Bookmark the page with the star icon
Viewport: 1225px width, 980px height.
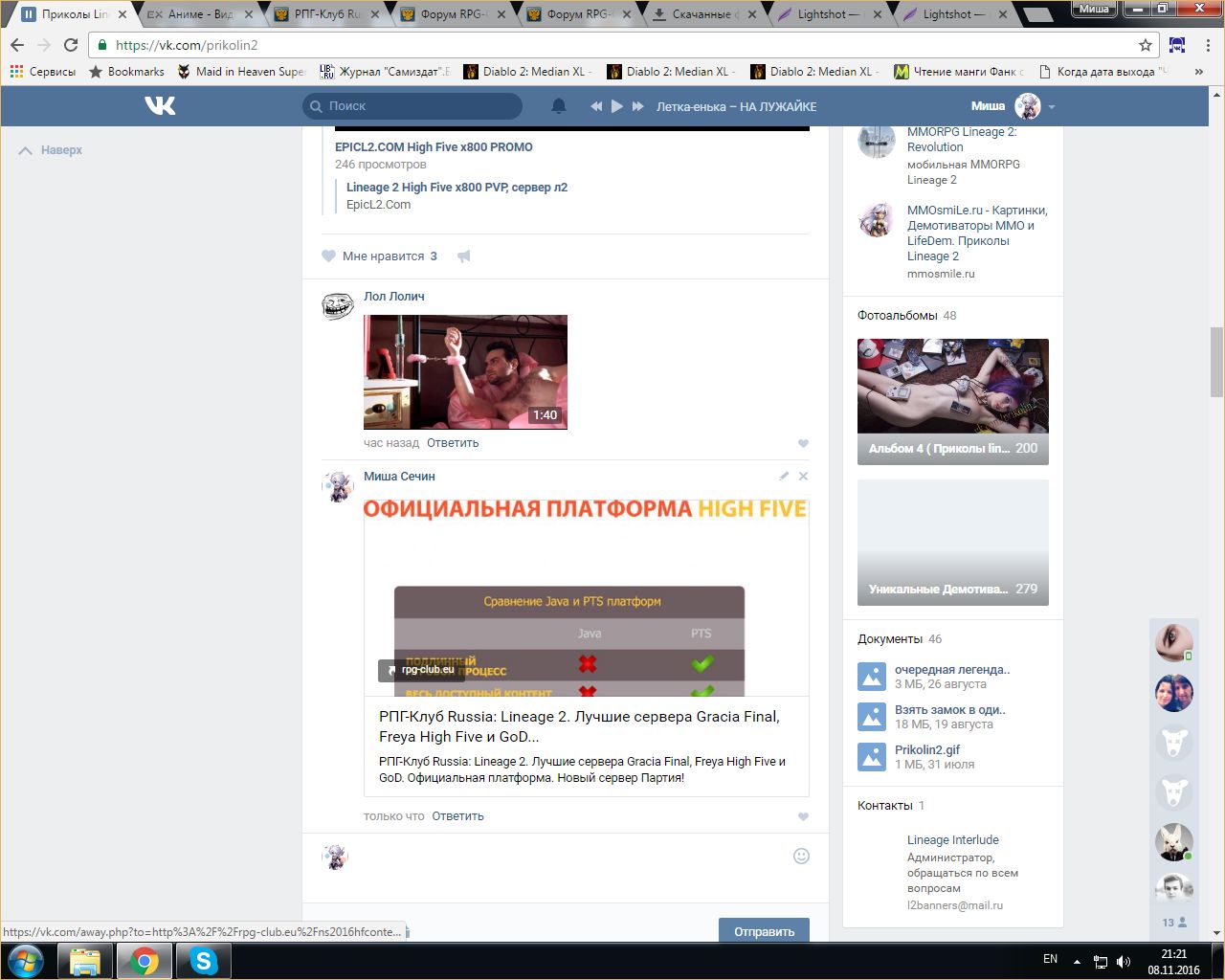(x=1146, y=45)
